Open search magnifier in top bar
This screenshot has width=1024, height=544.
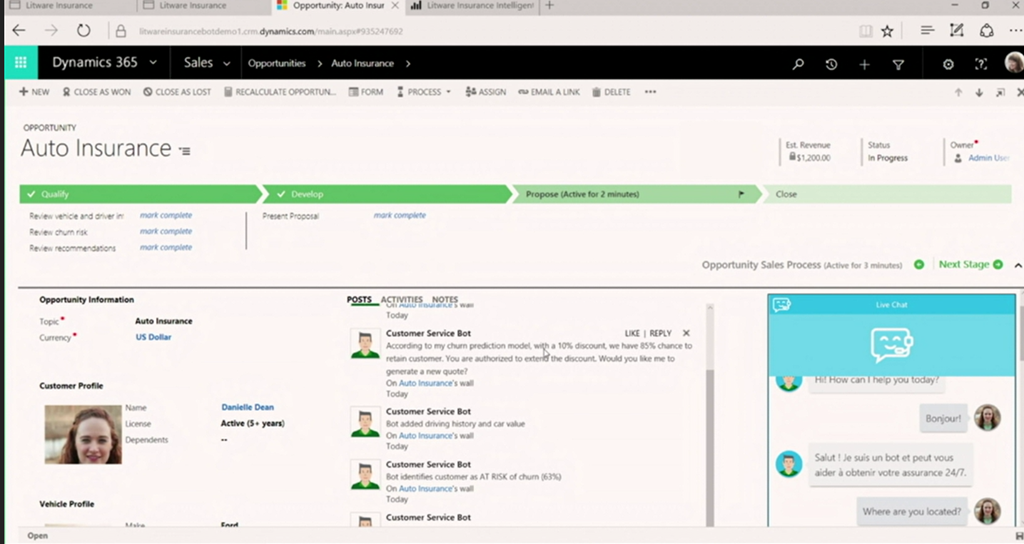797,64
